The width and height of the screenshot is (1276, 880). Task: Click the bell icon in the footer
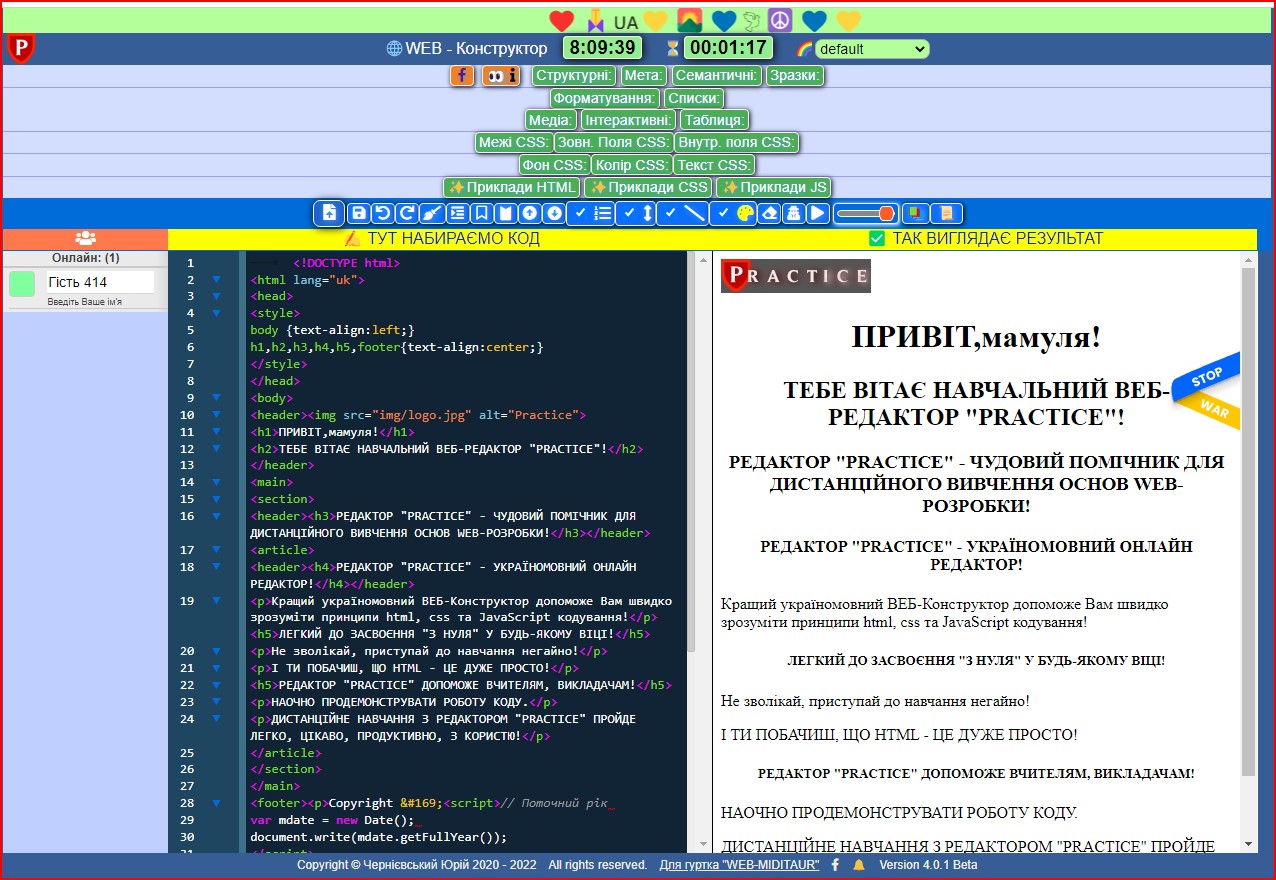(858, 865)
